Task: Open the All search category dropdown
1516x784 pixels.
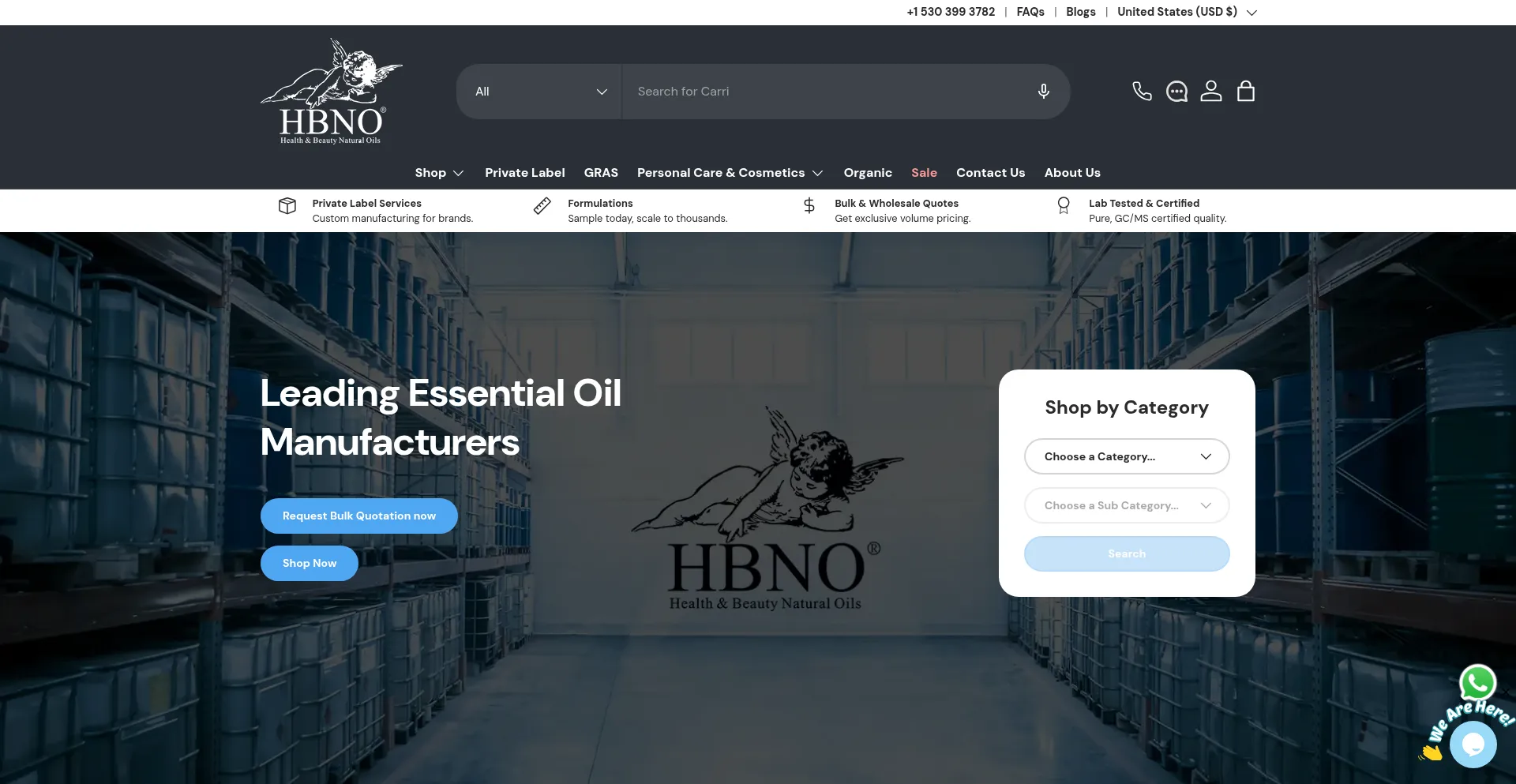Action: 540,92
